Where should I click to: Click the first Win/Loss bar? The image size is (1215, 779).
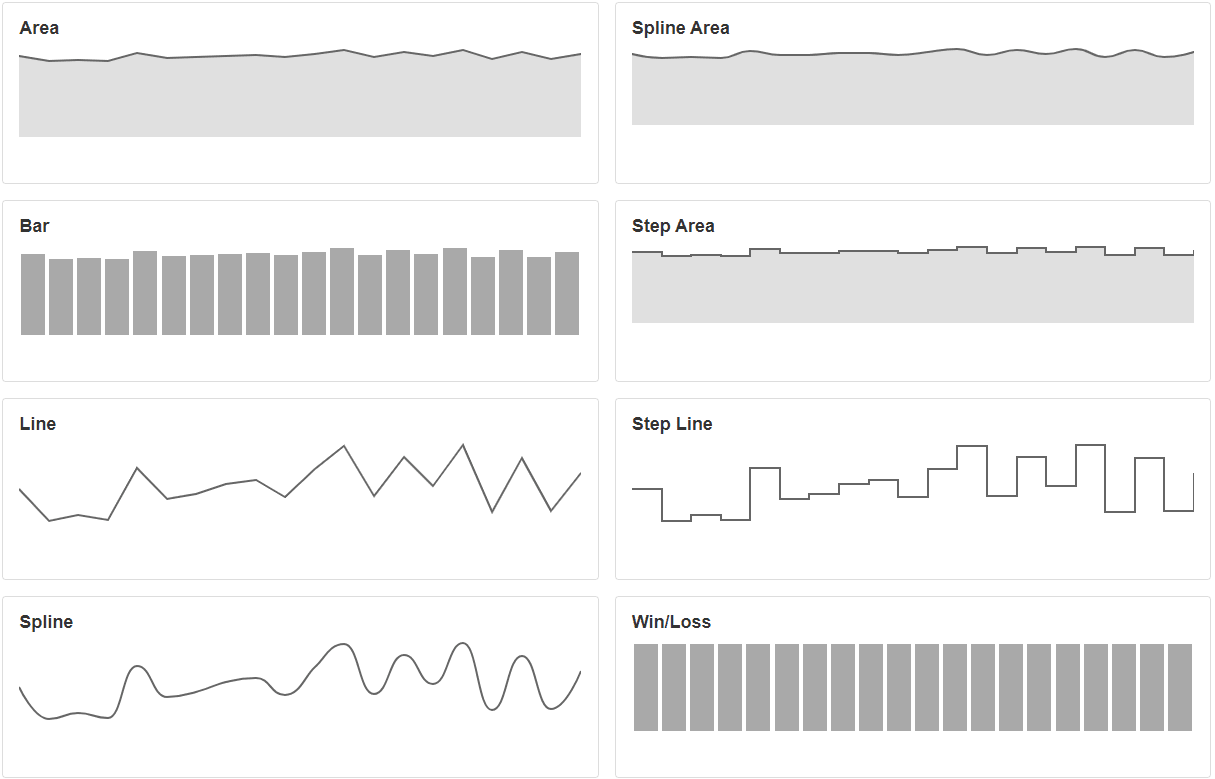pos(646,687)
